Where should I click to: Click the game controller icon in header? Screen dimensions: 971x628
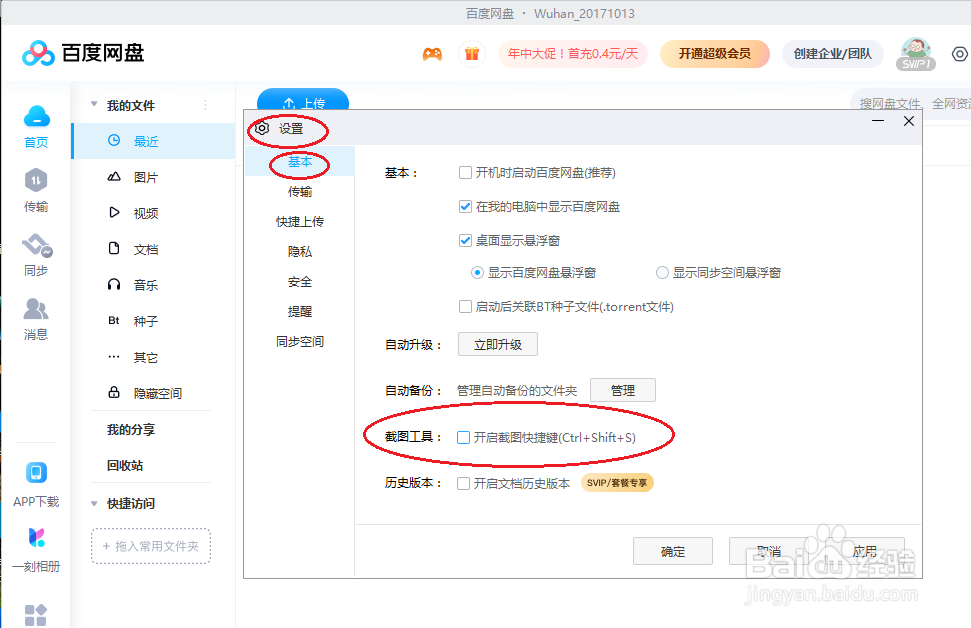pos(432,55)
